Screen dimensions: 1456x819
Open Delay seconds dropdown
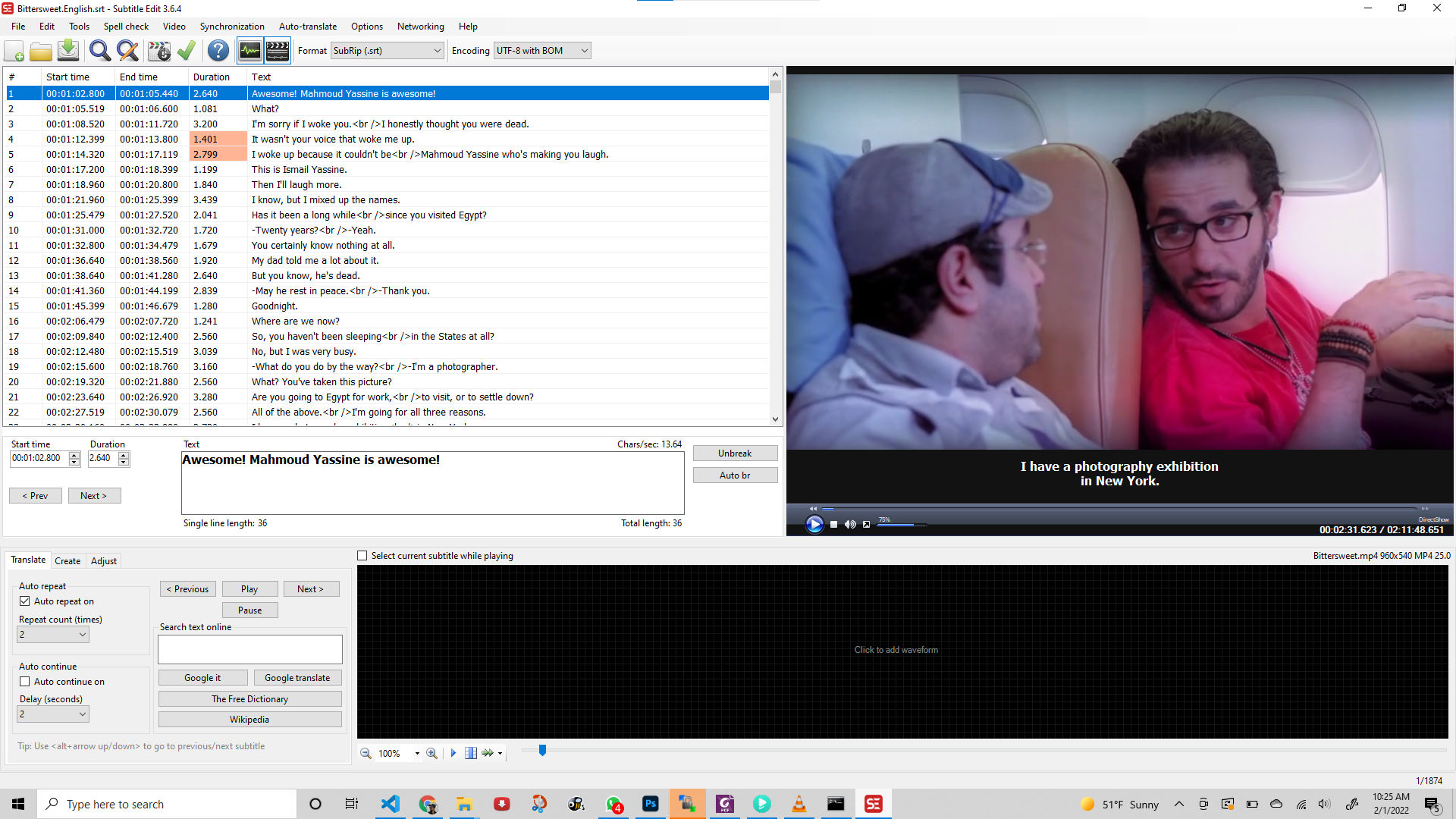[53, 714]
